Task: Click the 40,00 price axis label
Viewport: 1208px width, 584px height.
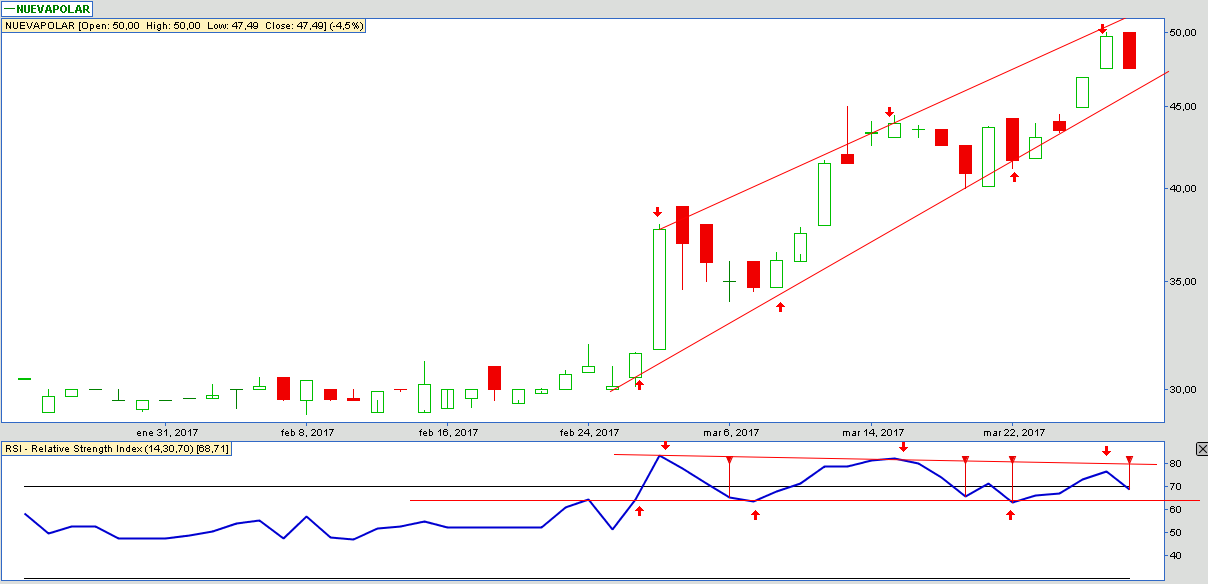Action: click(1183, 188)
